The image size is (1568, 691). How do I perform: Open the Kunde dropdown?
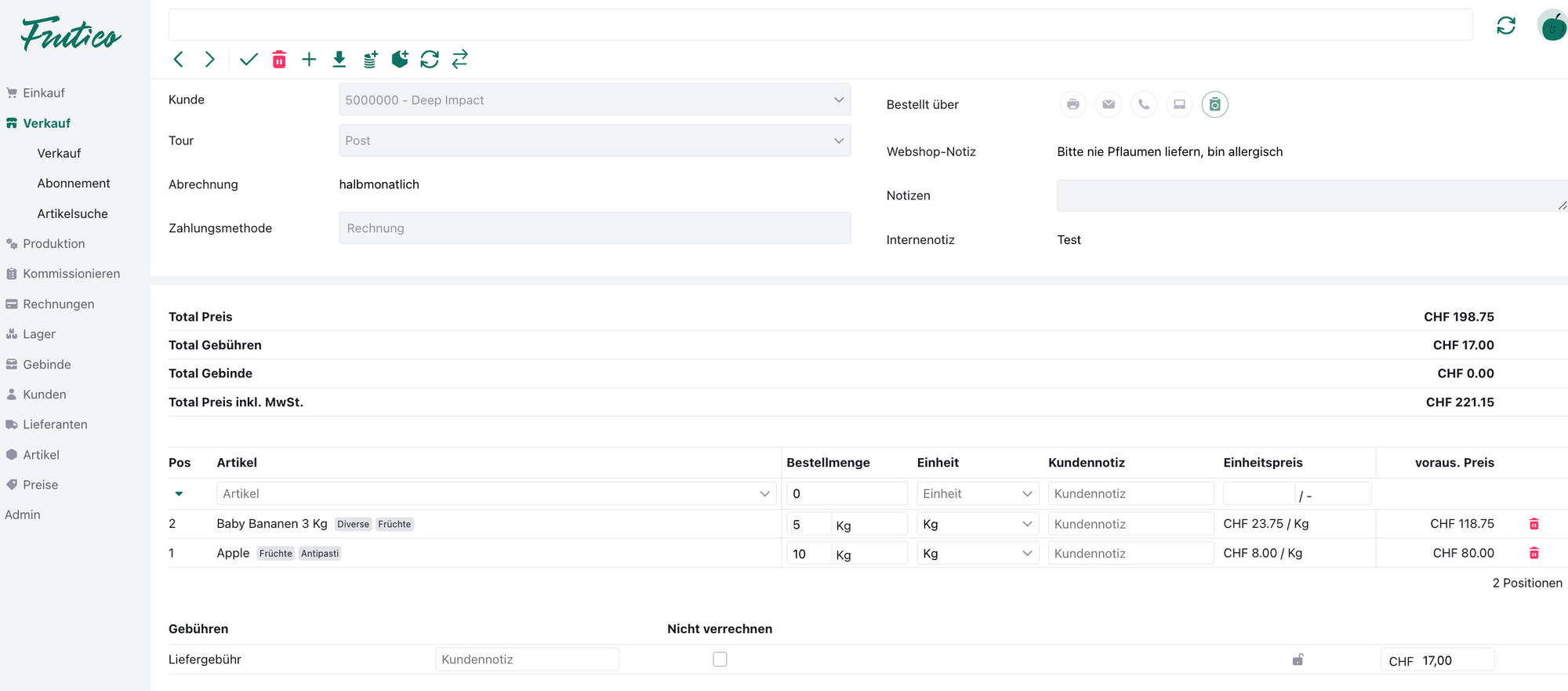(x=594, y=100)
